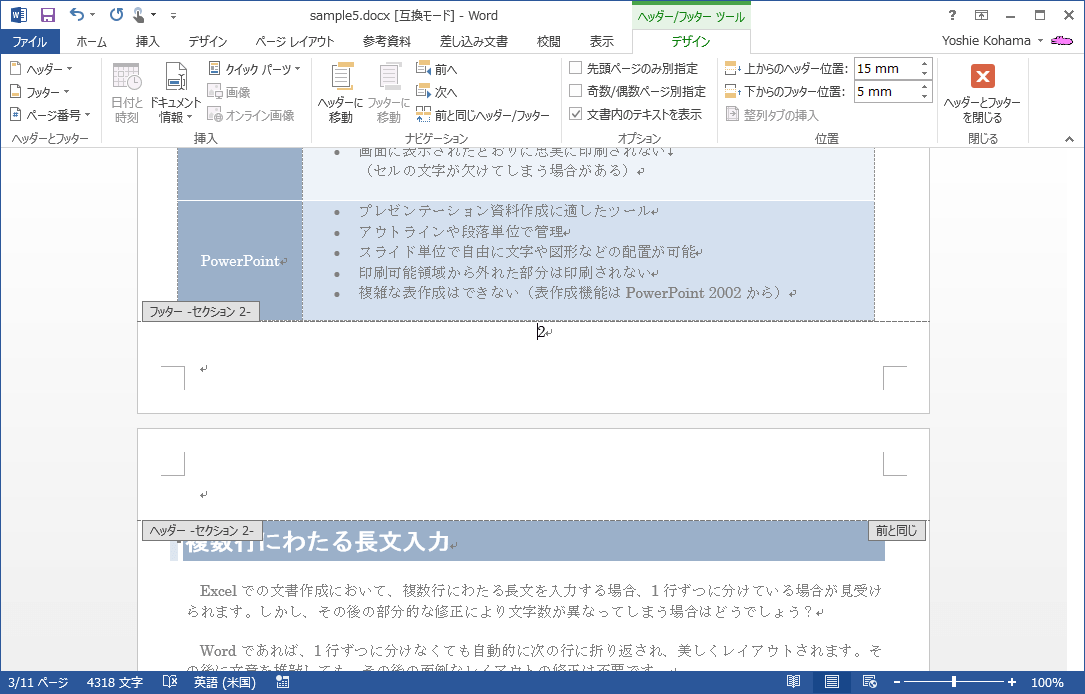Switch to the Review (校閲) tab
Screen dimensions: 1085x694
(x=549, y=42)
